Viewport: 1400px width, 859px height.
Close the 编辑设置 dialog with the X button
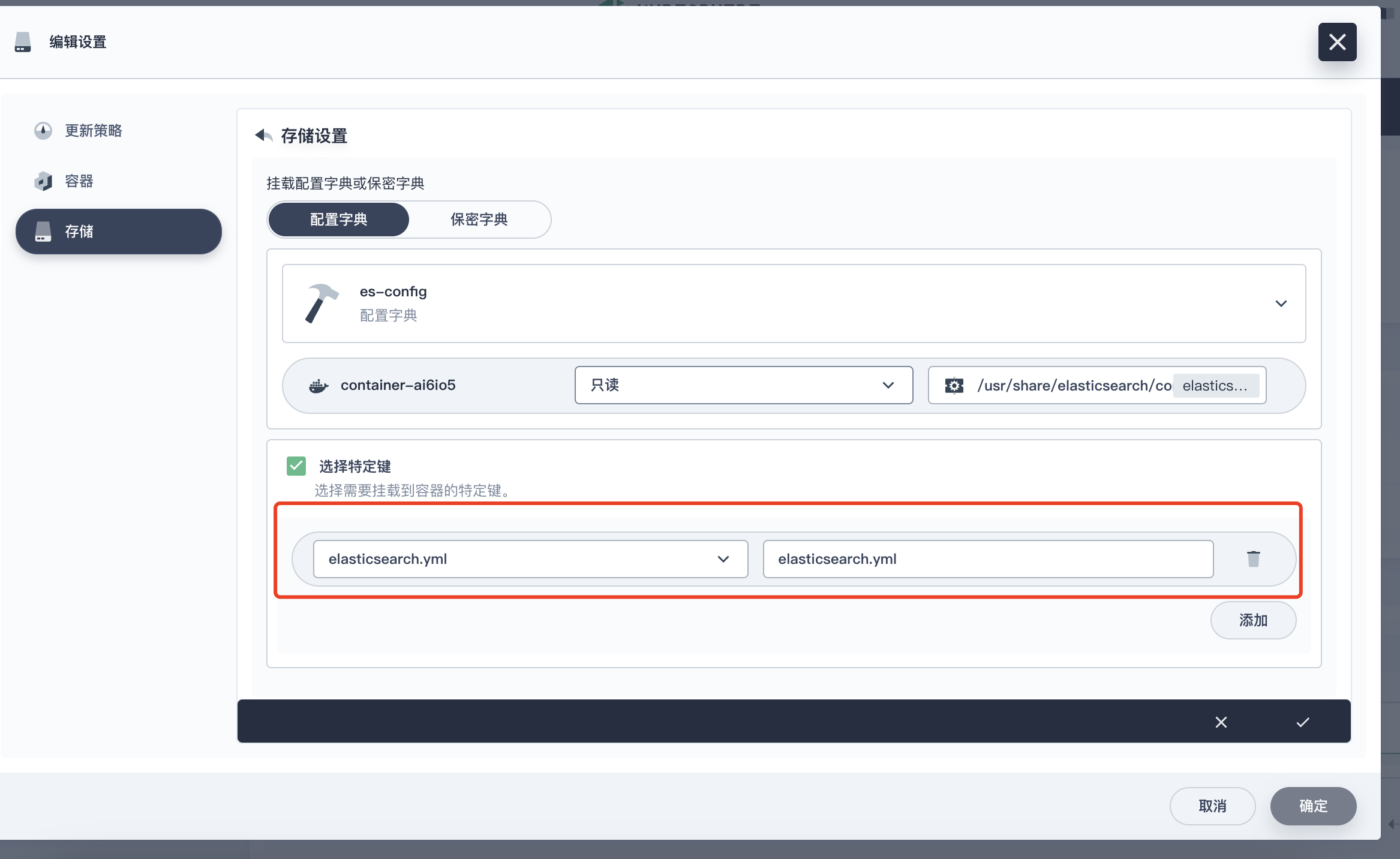click(1337, 42)
